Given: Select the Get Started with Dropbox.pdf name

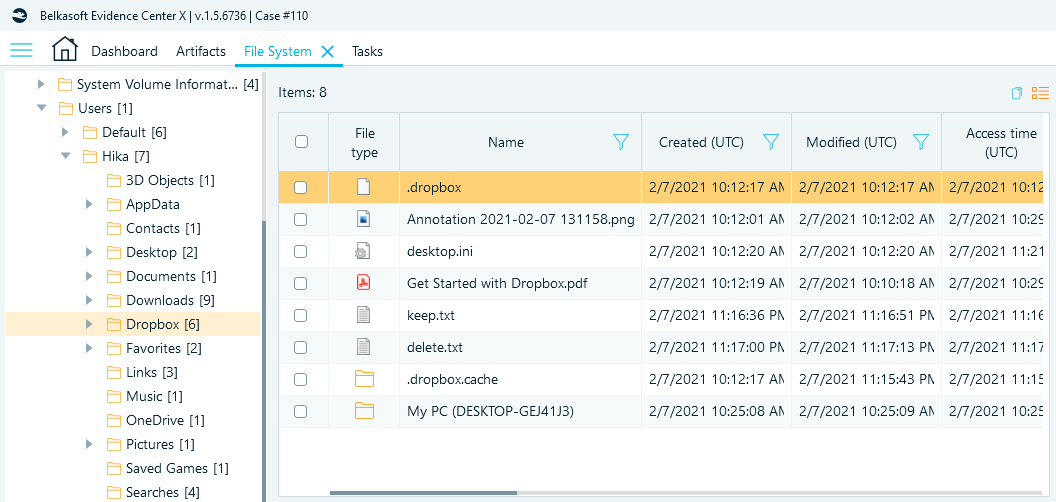Looking at the screenshot, I should click(497, 283).
